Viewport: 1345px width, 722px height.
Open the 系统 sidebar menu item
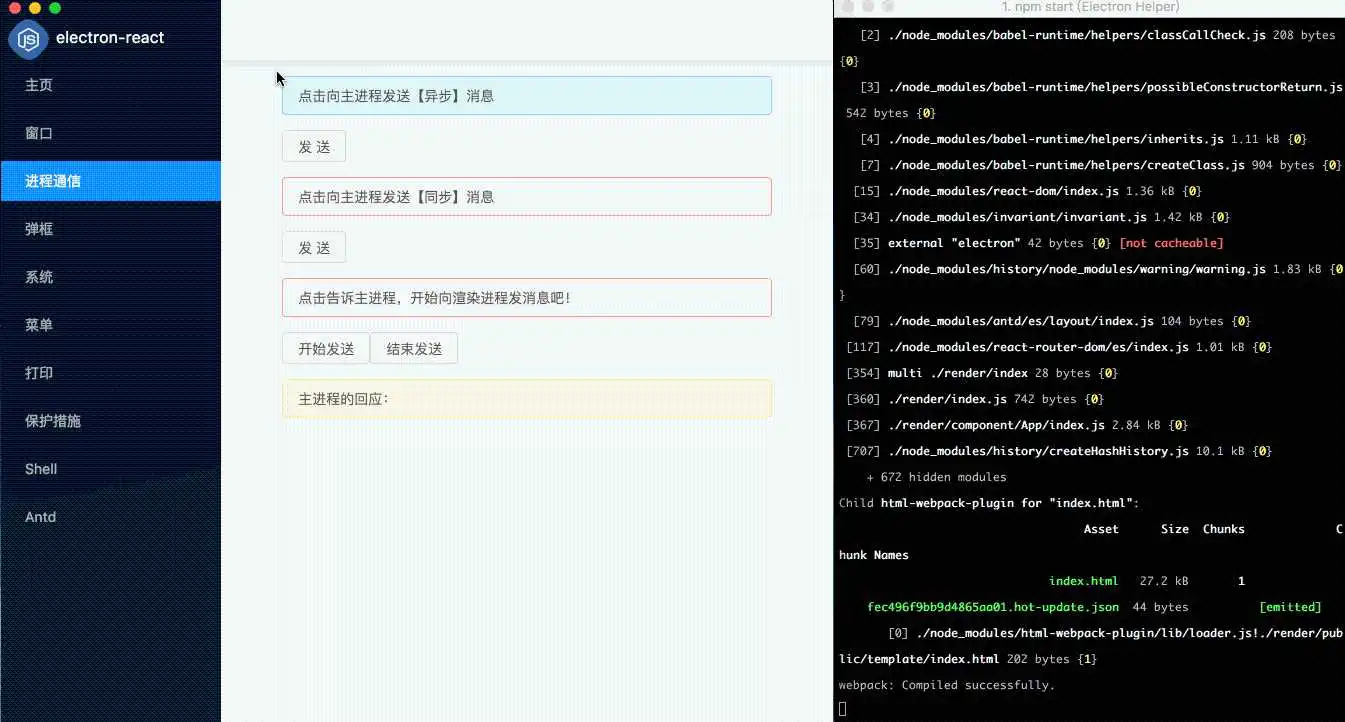pyautogui.click(x=110, y=277)
